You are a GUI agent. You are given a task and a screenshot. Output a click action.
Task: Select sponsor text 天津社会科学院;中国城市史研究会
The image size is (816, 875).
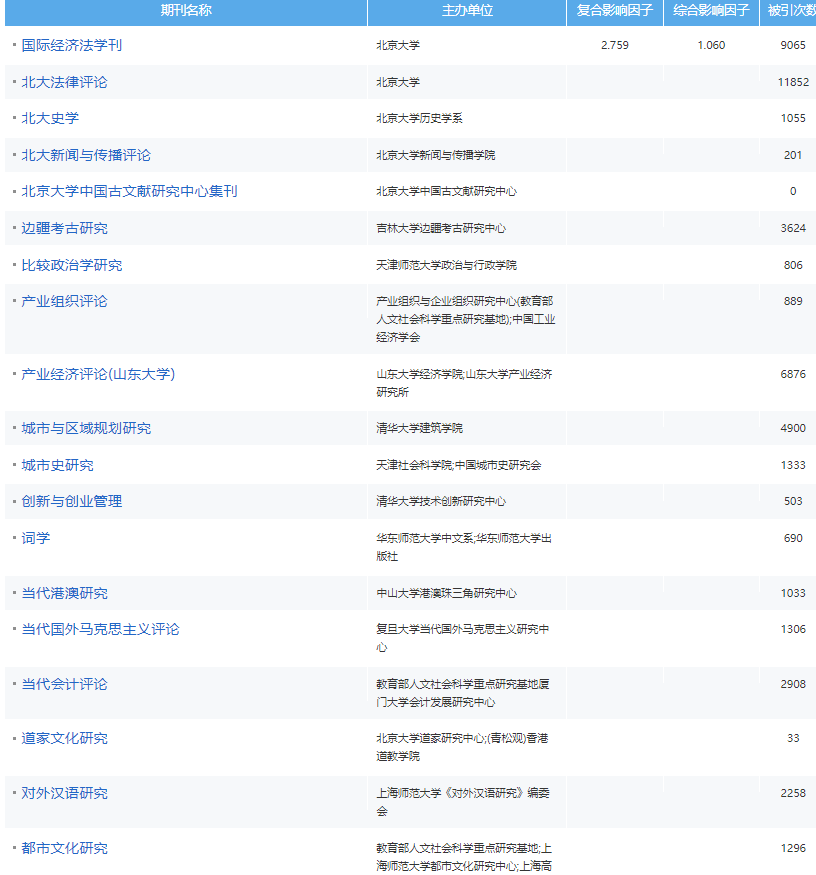[459, 465]
